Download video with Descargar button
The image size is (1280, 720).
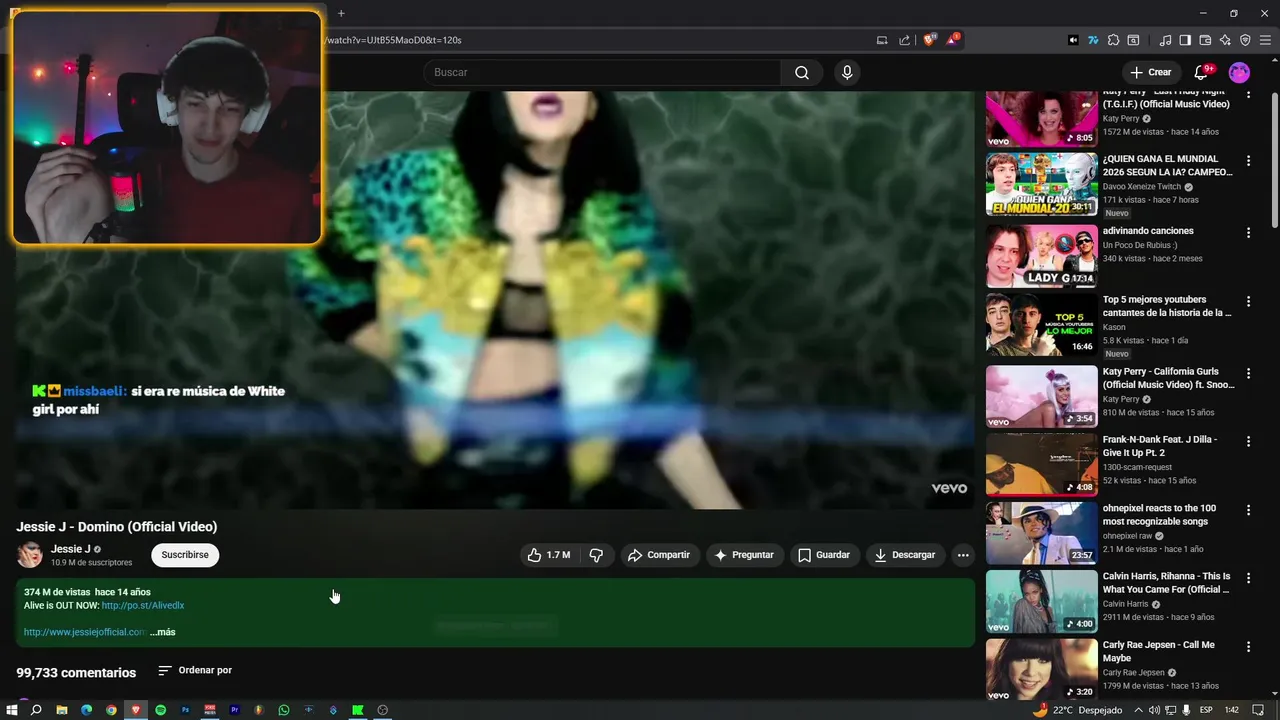[x=905, y=555]
